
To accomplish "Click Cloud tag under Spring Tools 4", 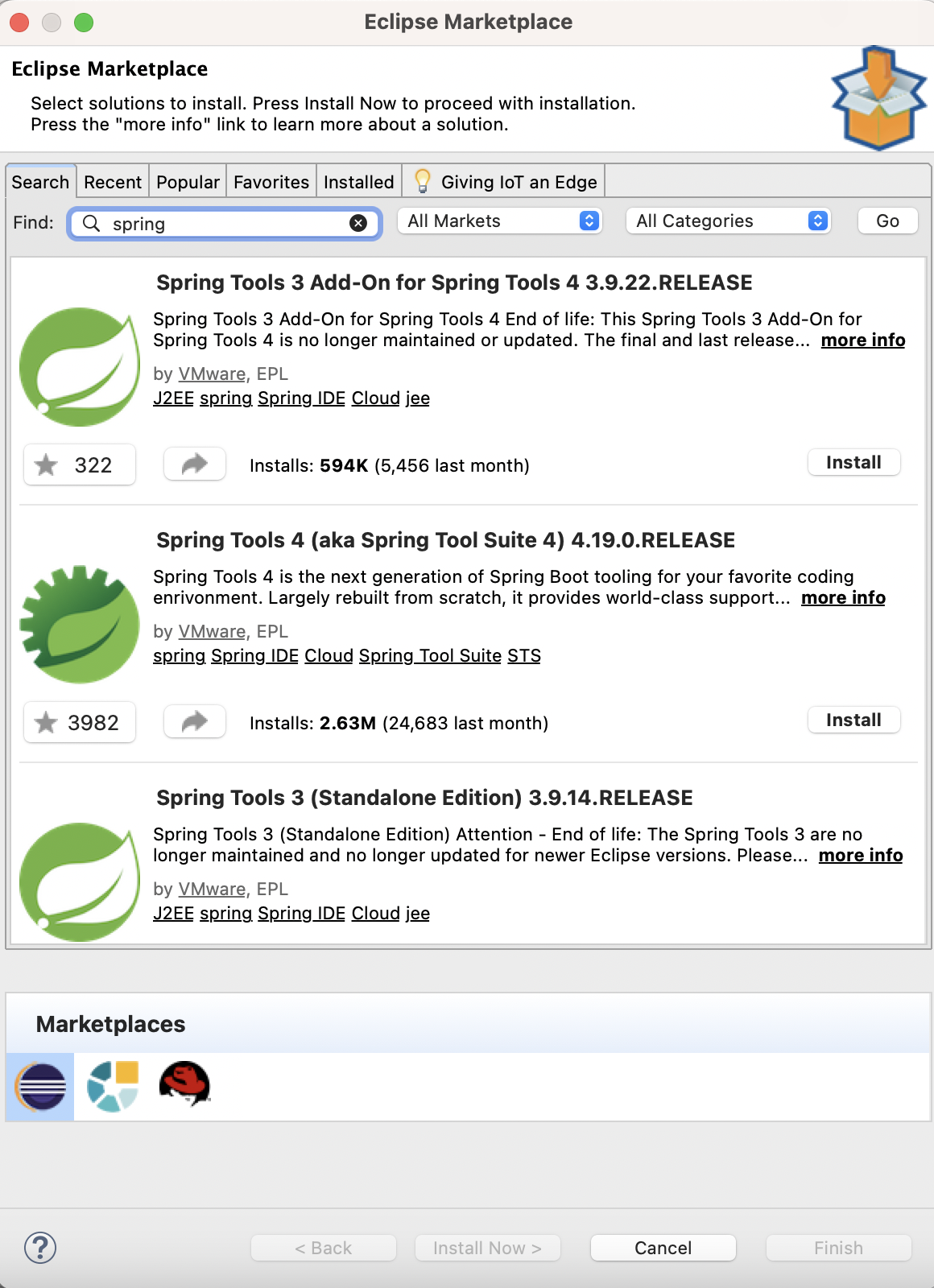I will tap(329, 655).
